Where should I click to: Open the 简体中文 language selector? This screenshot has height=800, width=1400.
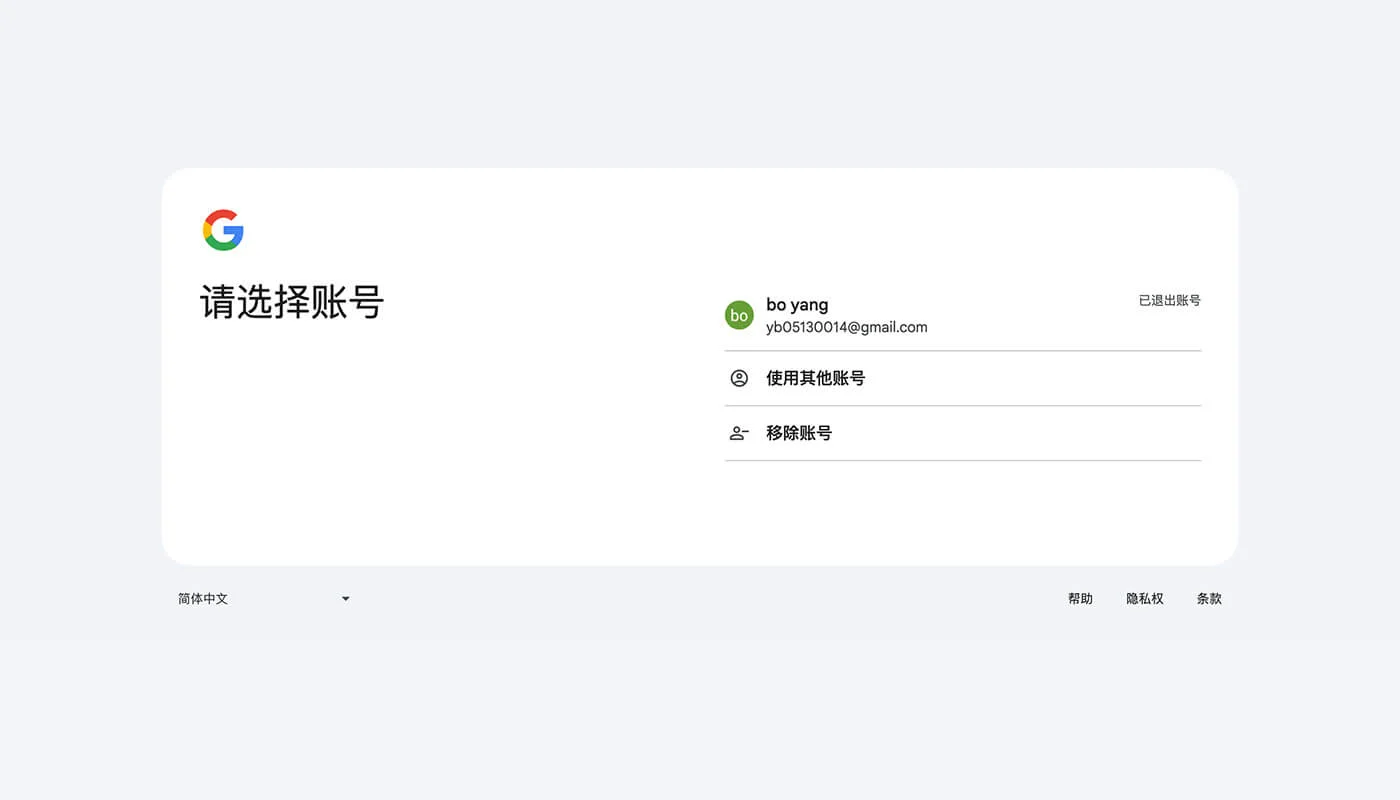point(202,598)
